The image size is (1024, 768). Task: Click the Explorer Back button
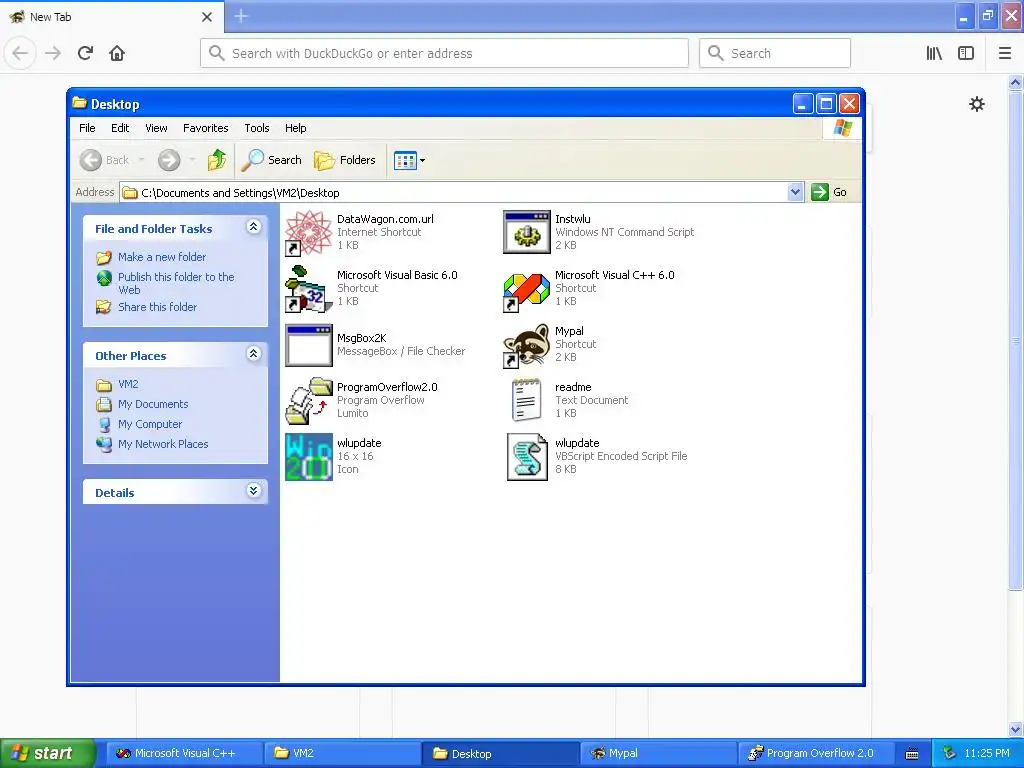click(x=105, y=160)
